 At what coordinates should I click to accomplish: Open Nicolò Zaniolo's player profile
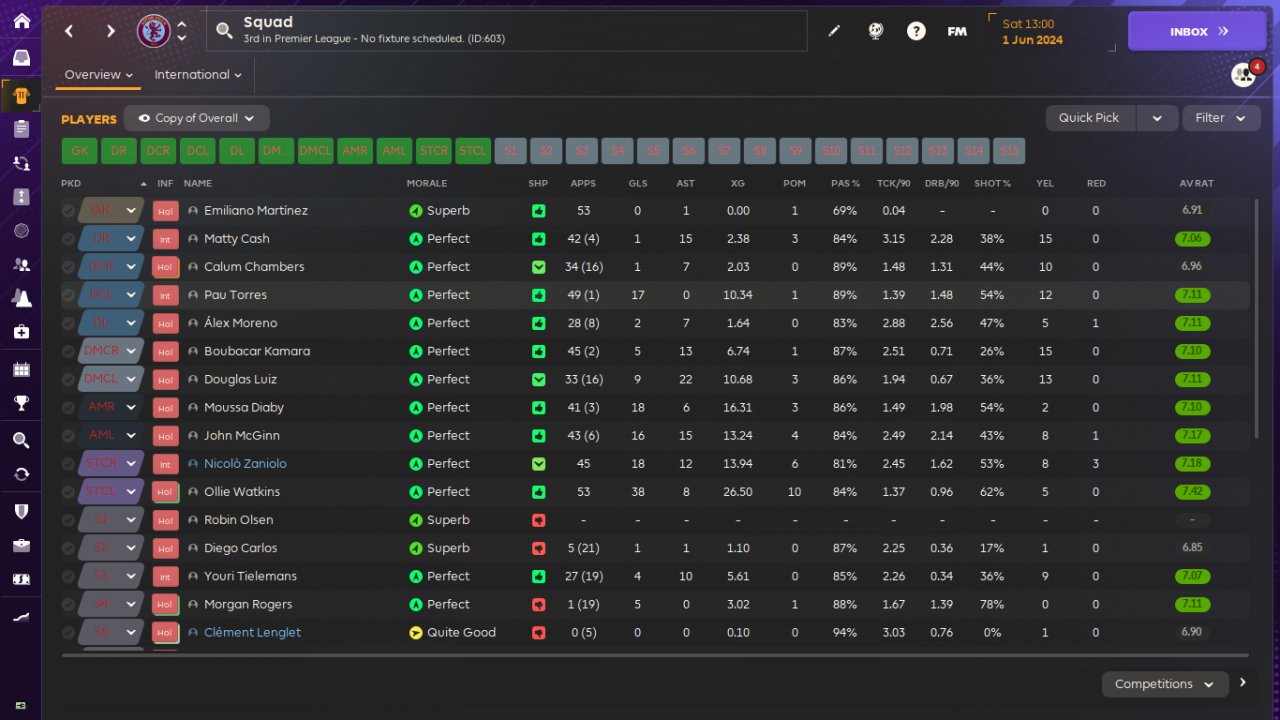point(245,464)
